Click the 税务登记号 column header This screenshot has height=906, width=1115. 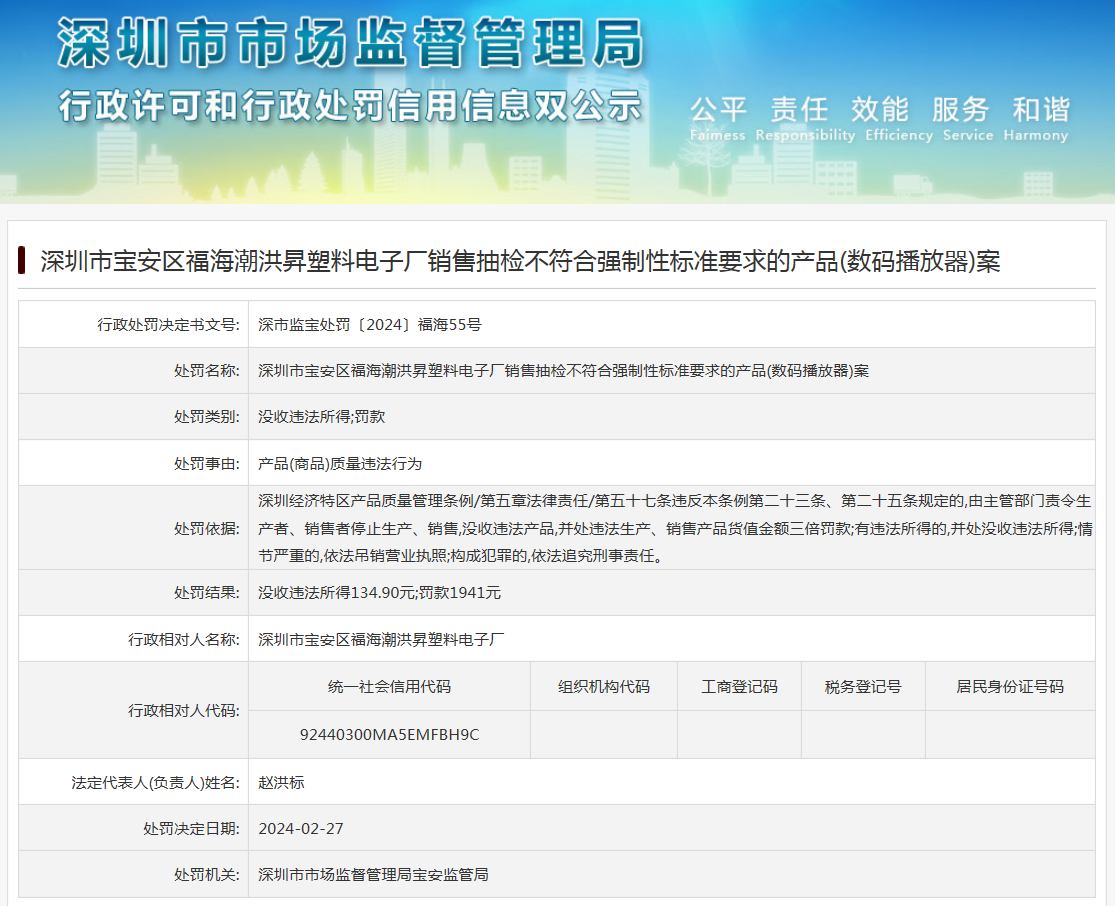(x=863, y=687)
